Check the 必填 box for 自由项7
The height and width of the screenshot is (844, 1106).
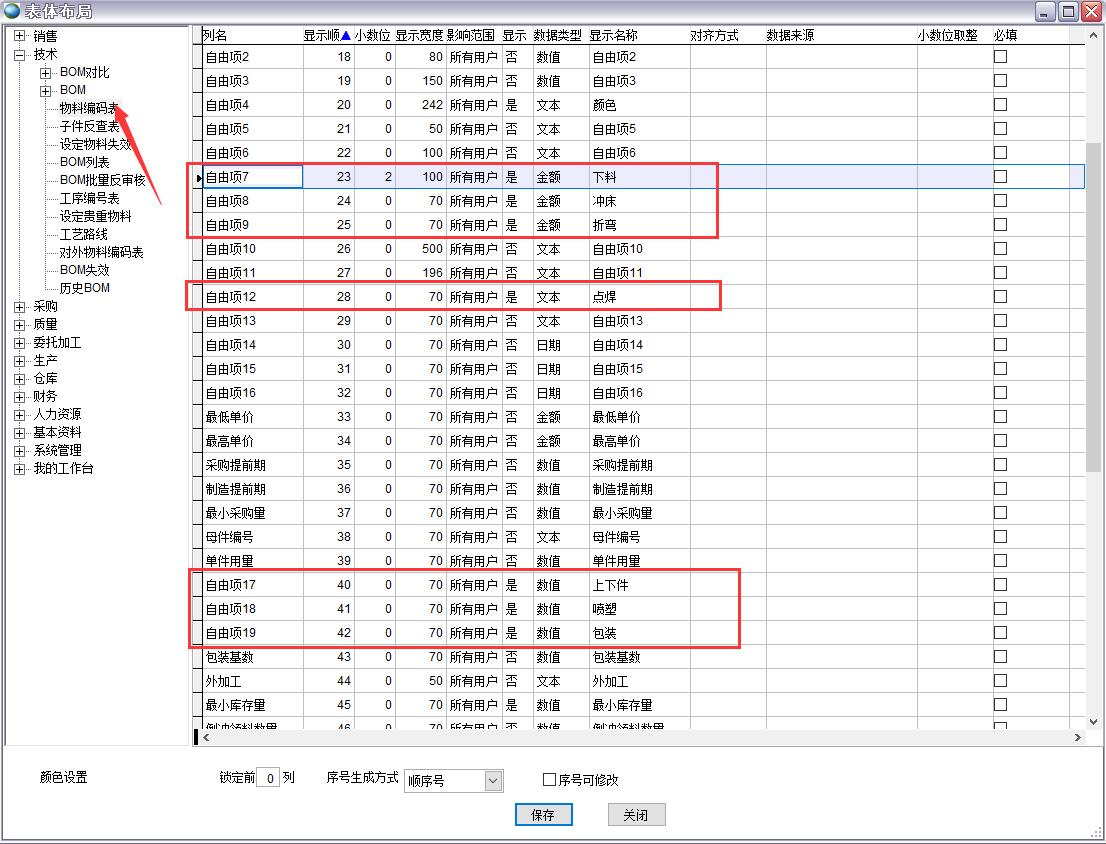[1000, 177]
